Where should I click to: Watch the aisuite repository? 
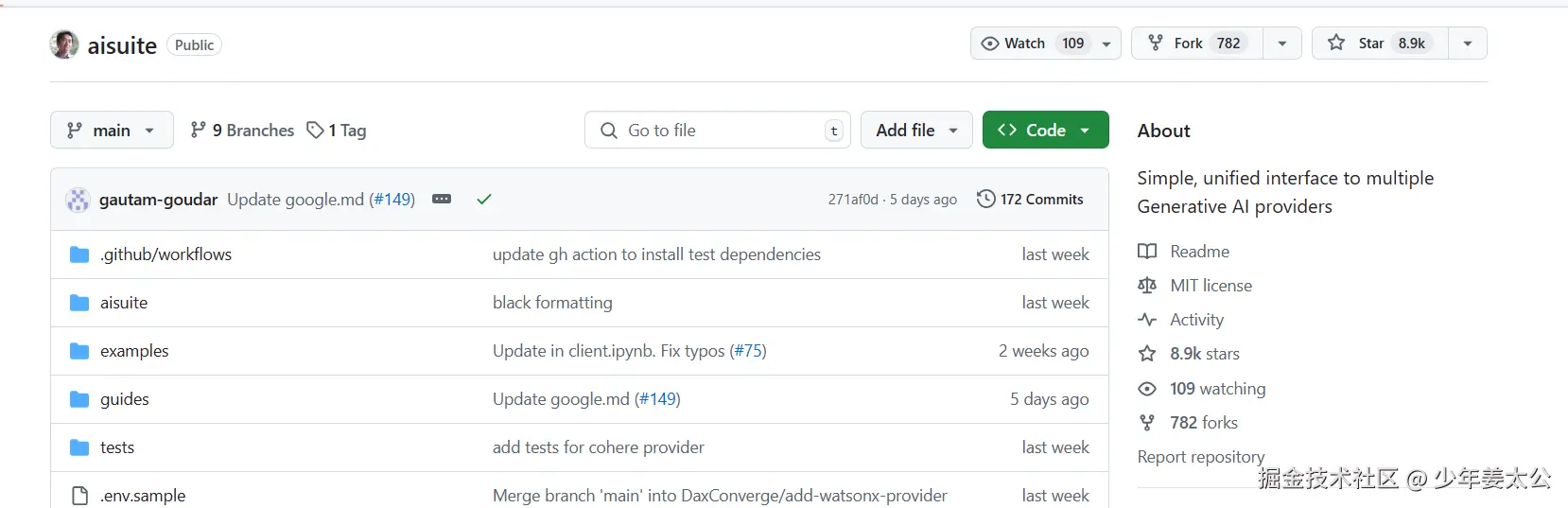tap(1034, 44)
